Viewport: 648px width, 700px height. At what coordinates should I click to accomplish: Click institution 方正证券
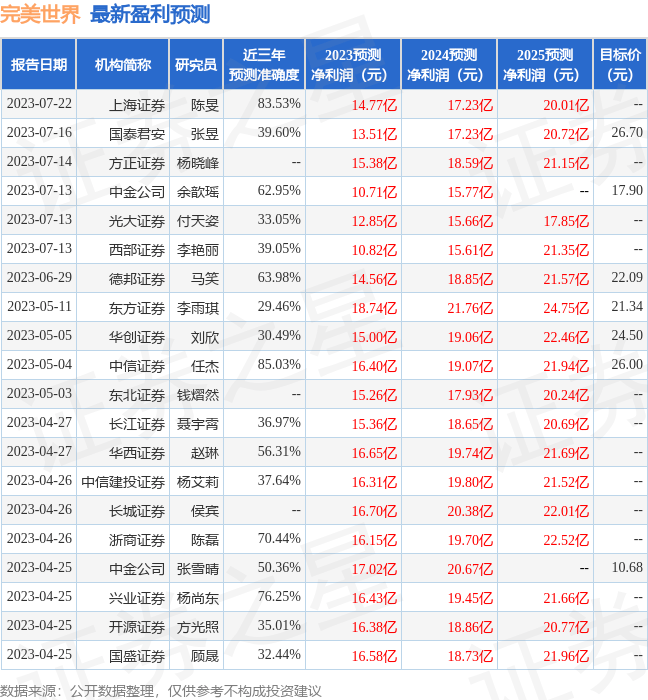pos(137,163)
